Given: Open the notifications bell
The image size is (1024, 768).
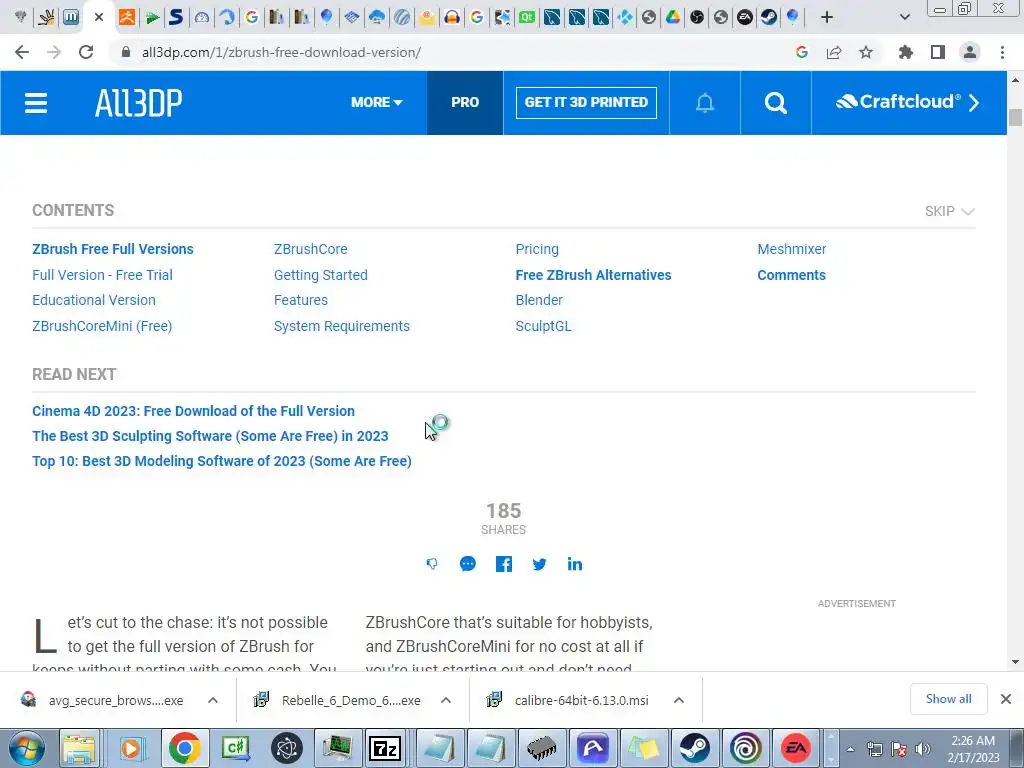Looking at the screenshot, I should click(x=705, y=103).
